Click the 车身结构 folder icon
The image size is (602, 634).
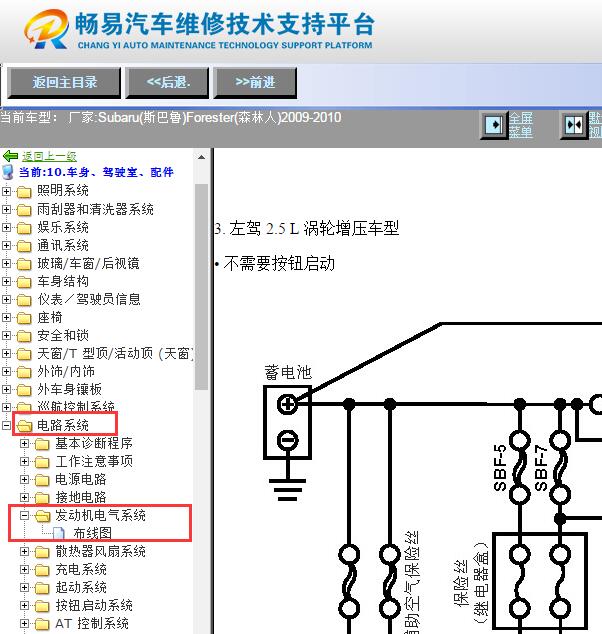coord(24,282)
